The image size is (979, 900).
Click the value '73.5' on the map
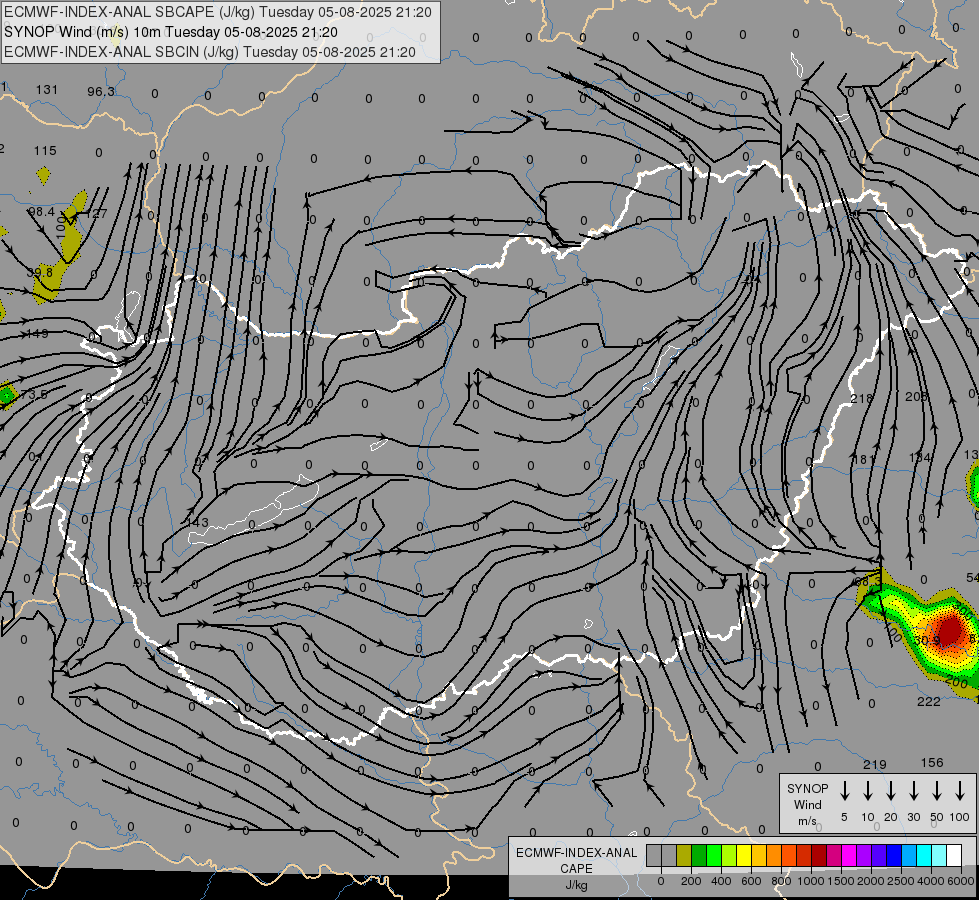click(x=34, y=394)
